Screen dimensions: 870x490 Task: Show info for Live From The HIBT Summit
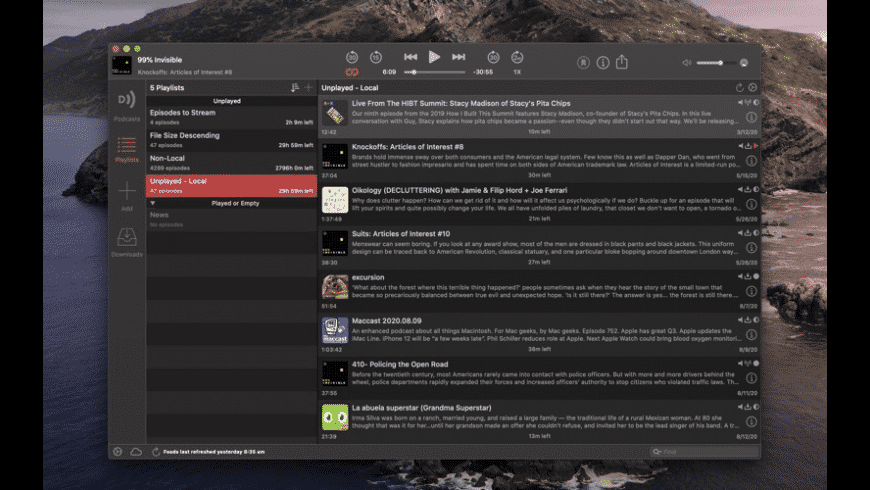click(751, 117)
